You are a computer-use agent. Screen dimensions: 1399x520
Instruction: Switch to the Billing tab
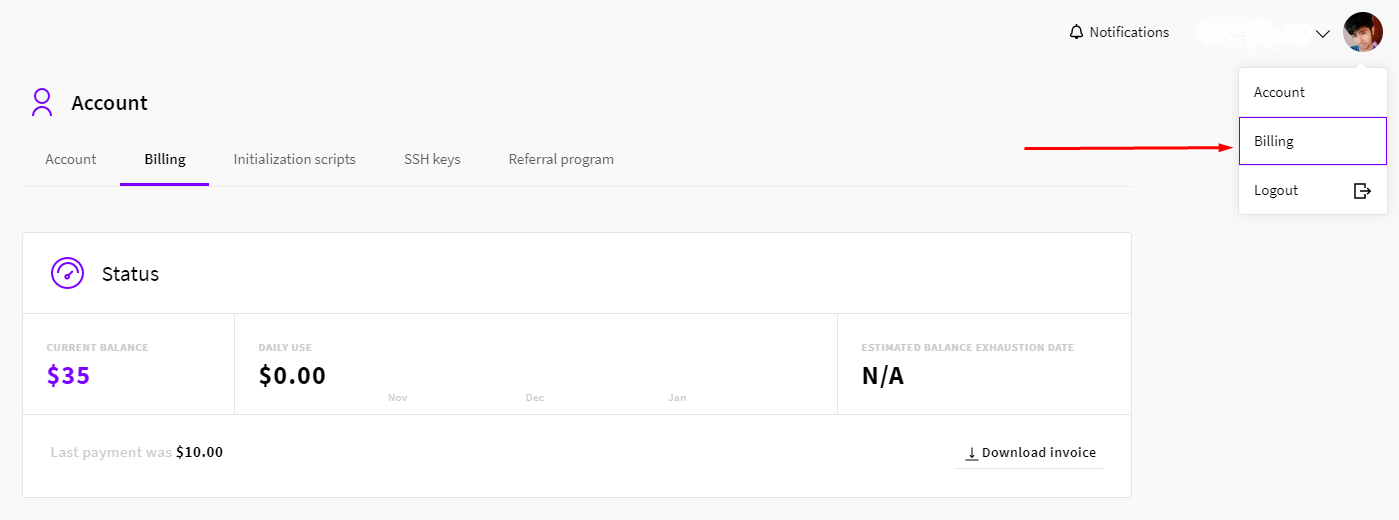(x=165, y=159)
